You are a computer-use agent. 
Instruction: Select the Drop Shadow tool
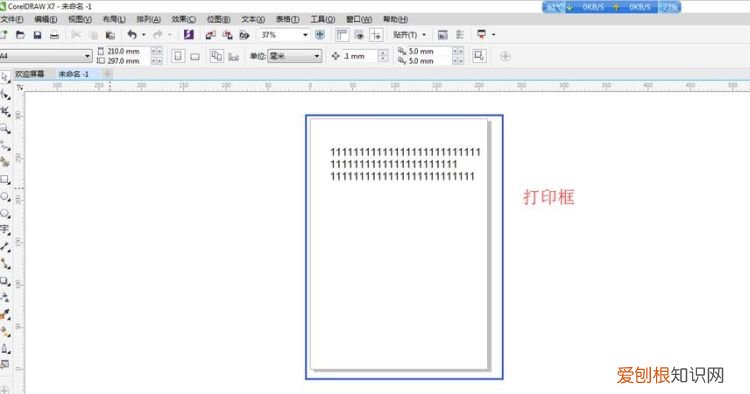(5, 281)
